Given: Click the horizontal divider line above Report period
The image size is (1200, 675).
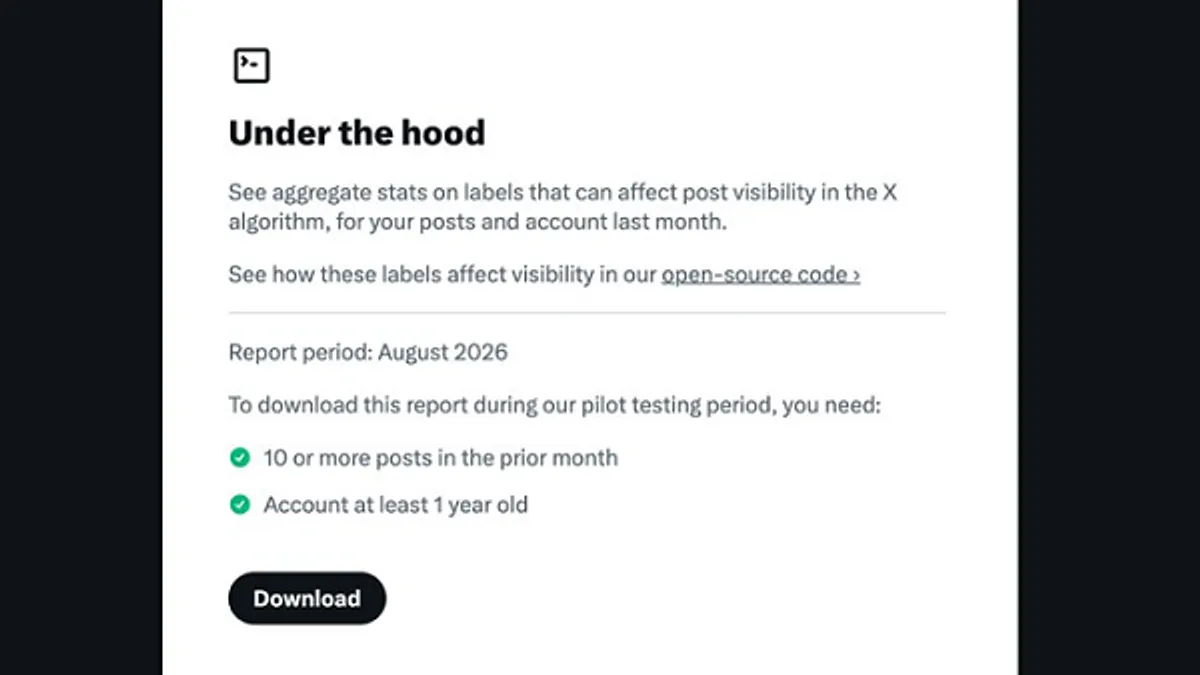Looking at the screenshot, I should pyautogui.click(x=587, y=313).
